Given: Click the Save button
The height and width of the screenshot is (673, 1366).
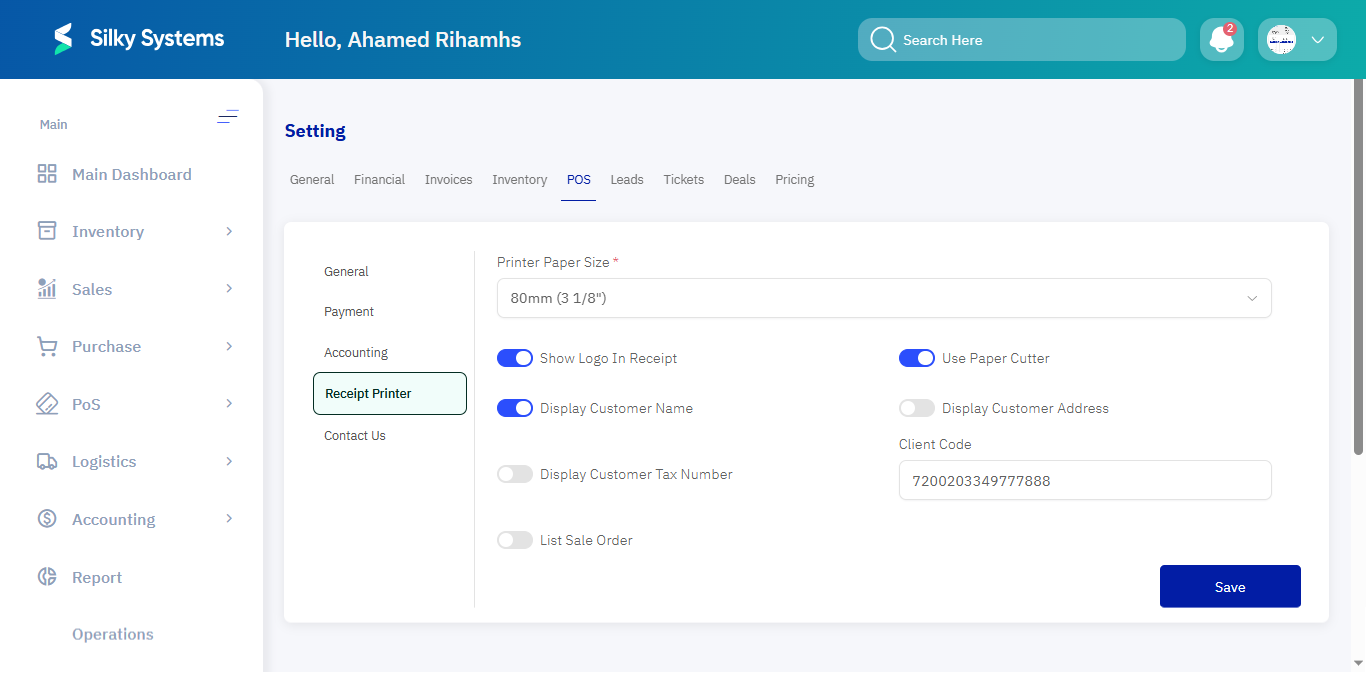Looking at the screenshot, I should click(x=1229, y=587).
